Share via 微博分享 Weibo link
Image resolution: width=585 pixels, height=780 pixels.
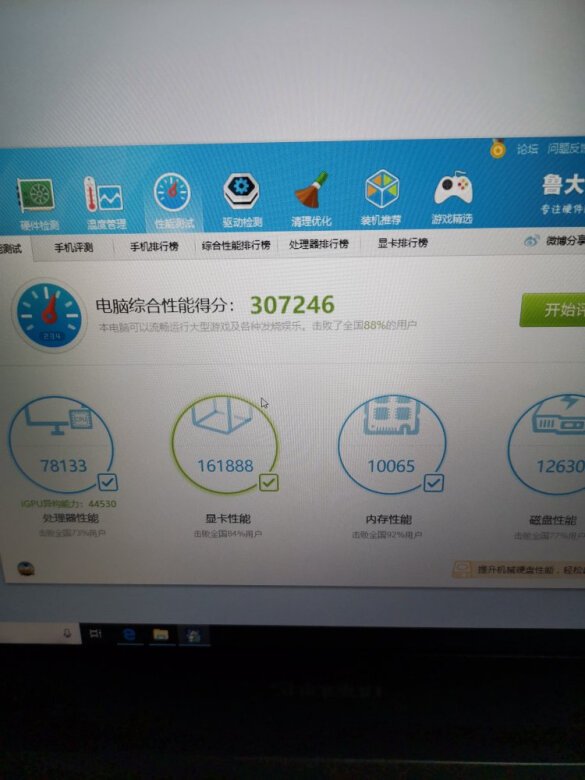pos(555,241)
